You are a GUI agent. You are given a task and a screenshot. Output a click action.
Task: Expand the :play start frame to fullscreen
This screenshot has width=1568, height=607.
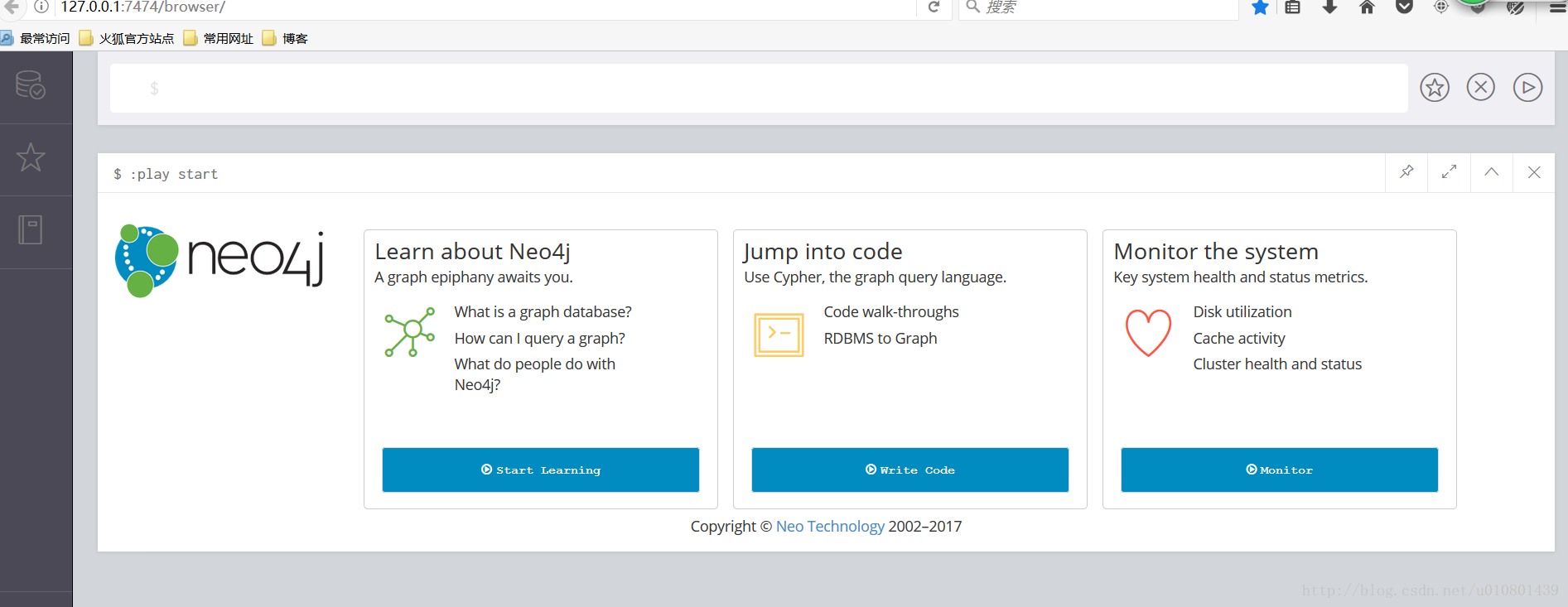(x=1449, y=172)
